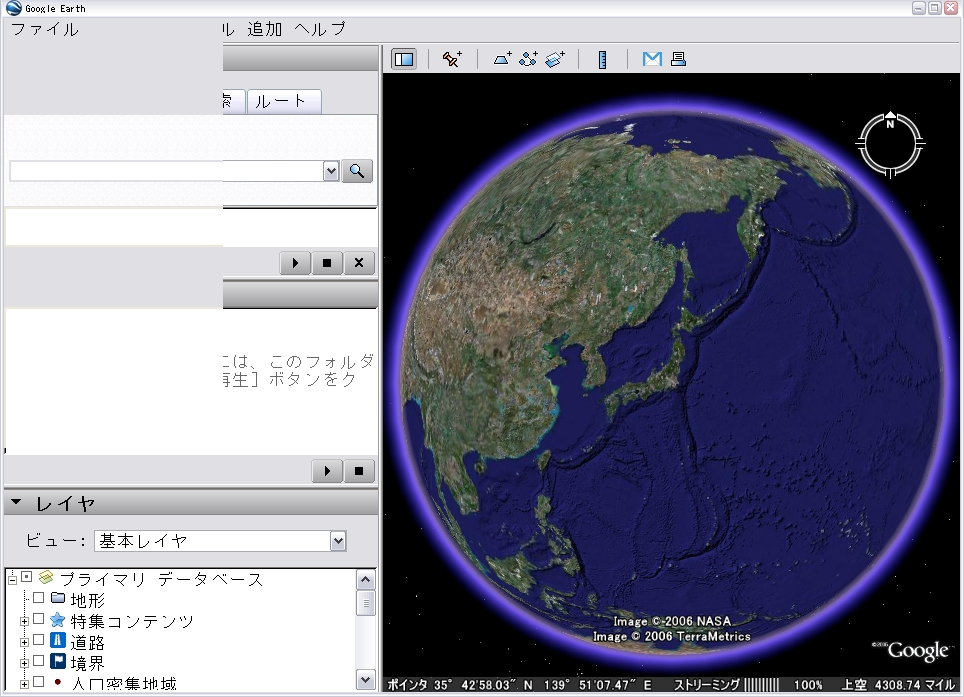Click the layers list scroll up arrow
Screen dimensions: 964x697
click(x=366, y=580)
